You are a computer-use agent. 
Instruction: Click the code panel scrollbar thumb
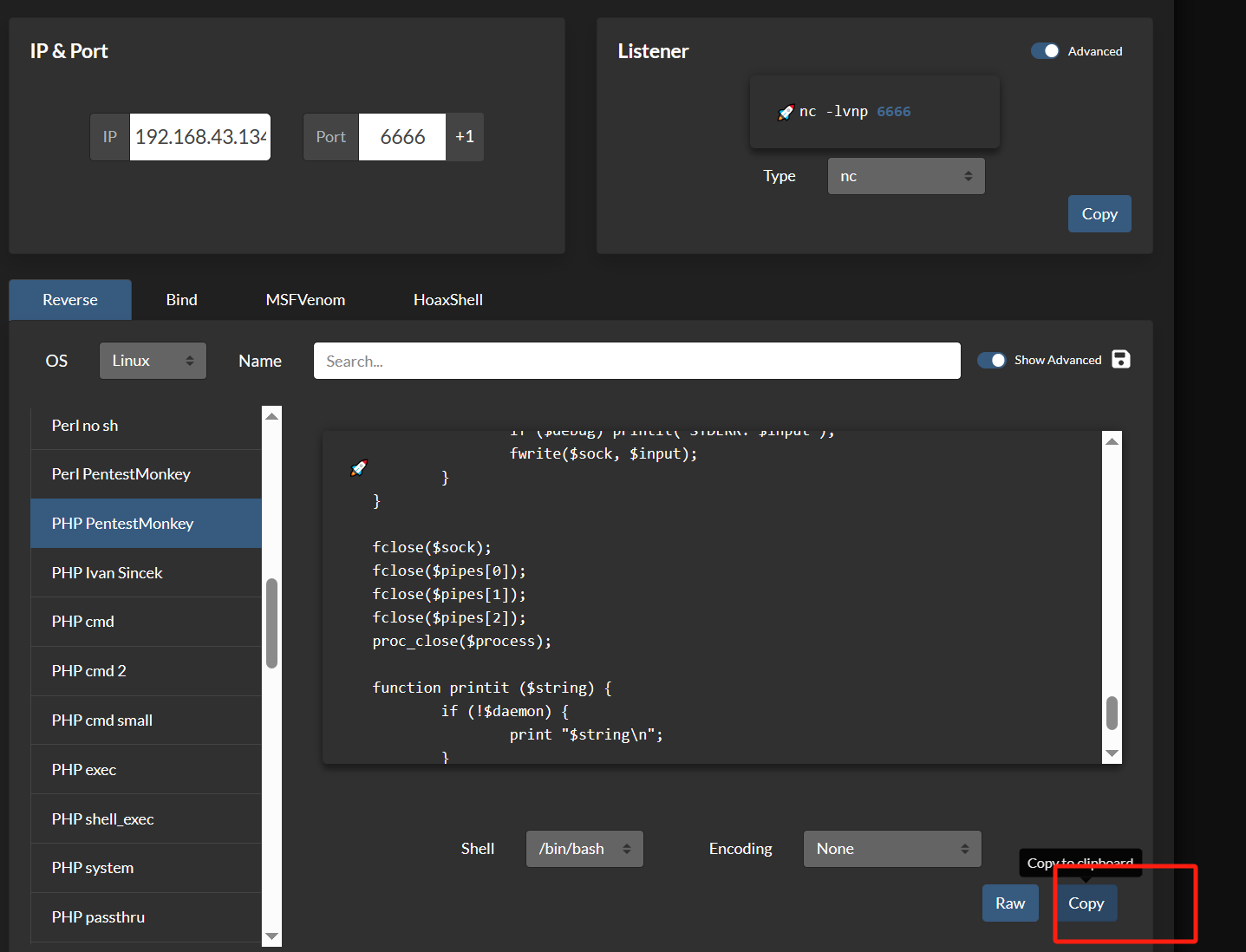pos(1112,714)
